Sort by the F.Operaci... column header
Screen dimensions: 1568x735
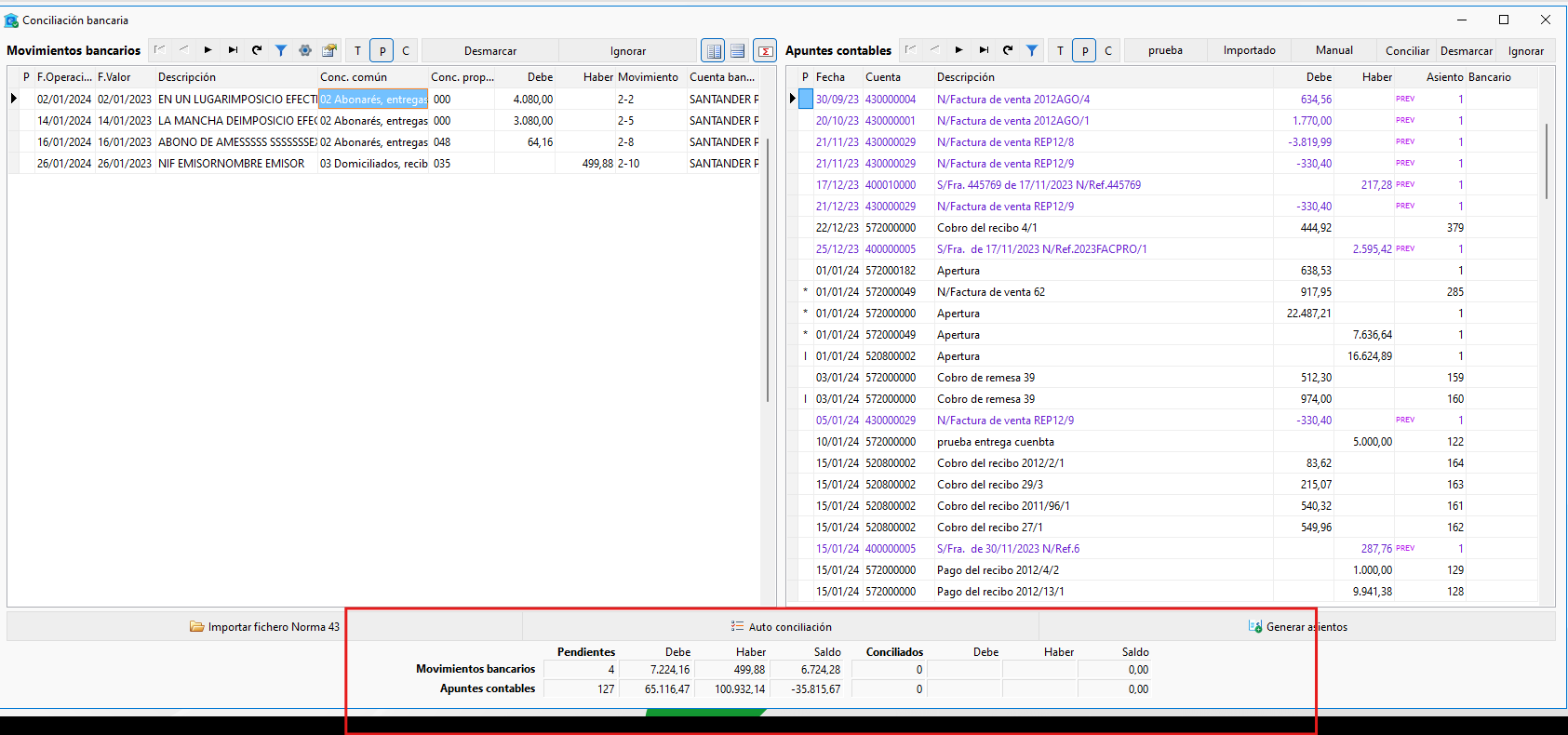pos(64,77)
